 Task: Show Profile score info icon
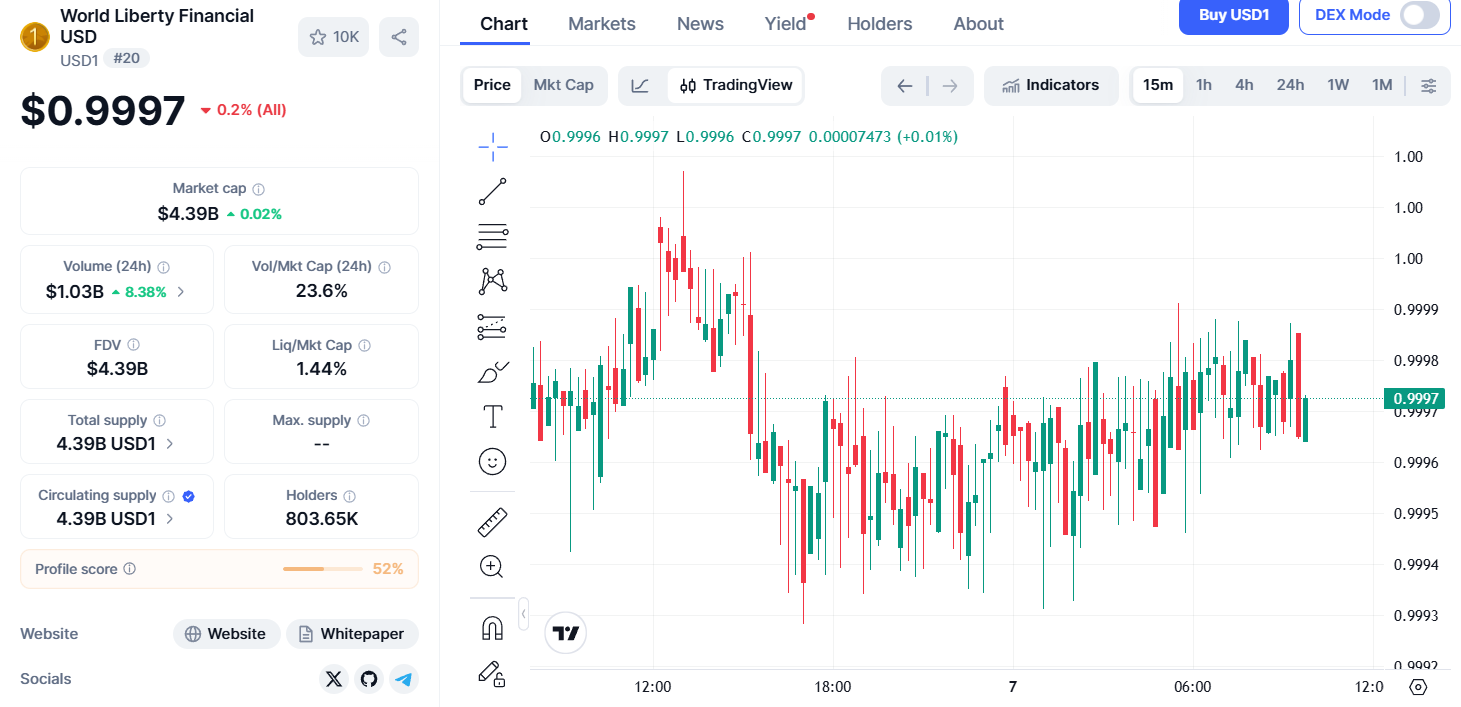coord(130,569)
